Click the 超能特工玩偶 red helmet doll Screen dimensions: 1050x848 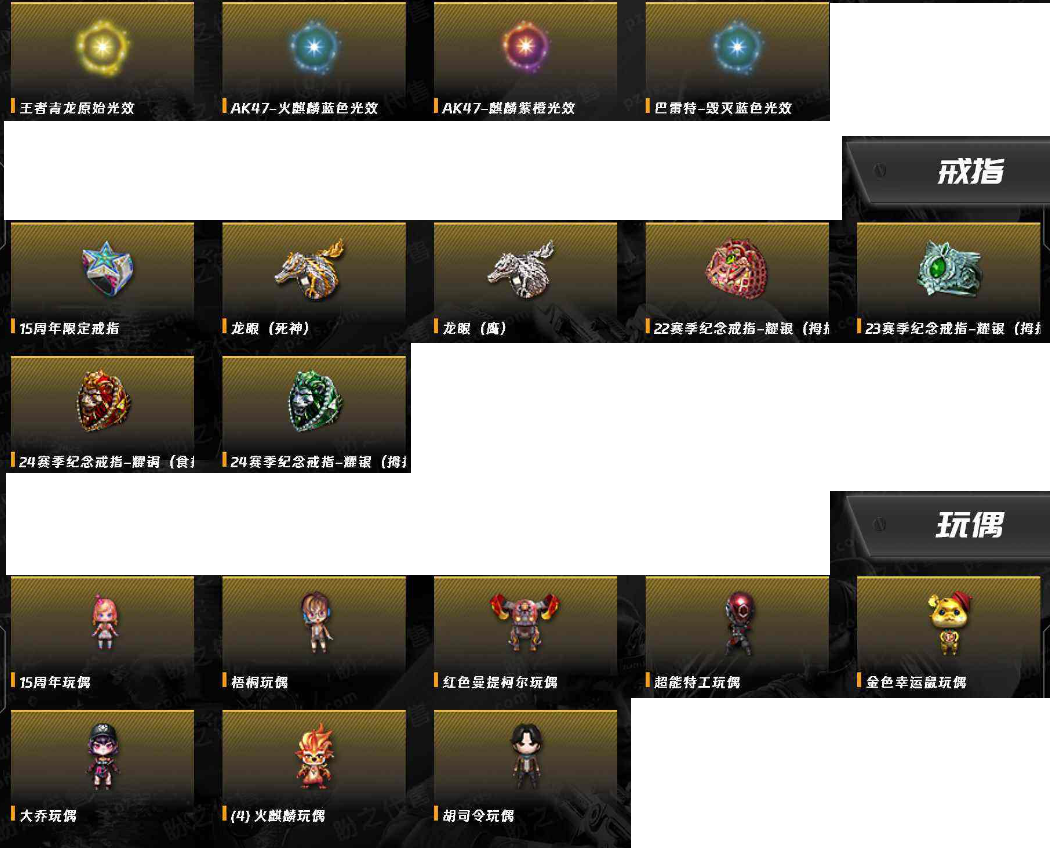(739, 623)
